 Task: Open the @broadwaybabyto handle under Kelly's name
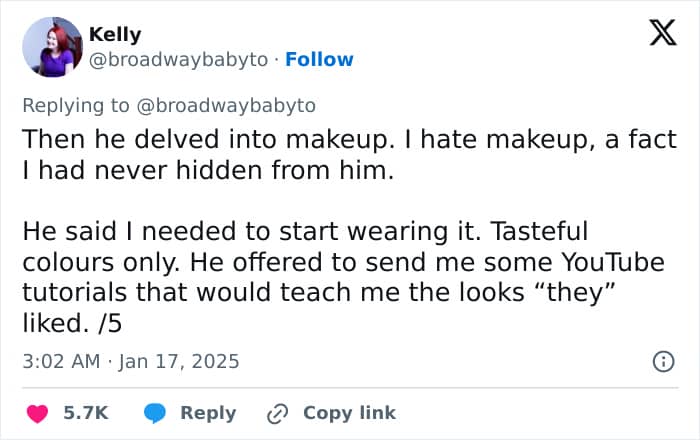[x=179, y=60]
